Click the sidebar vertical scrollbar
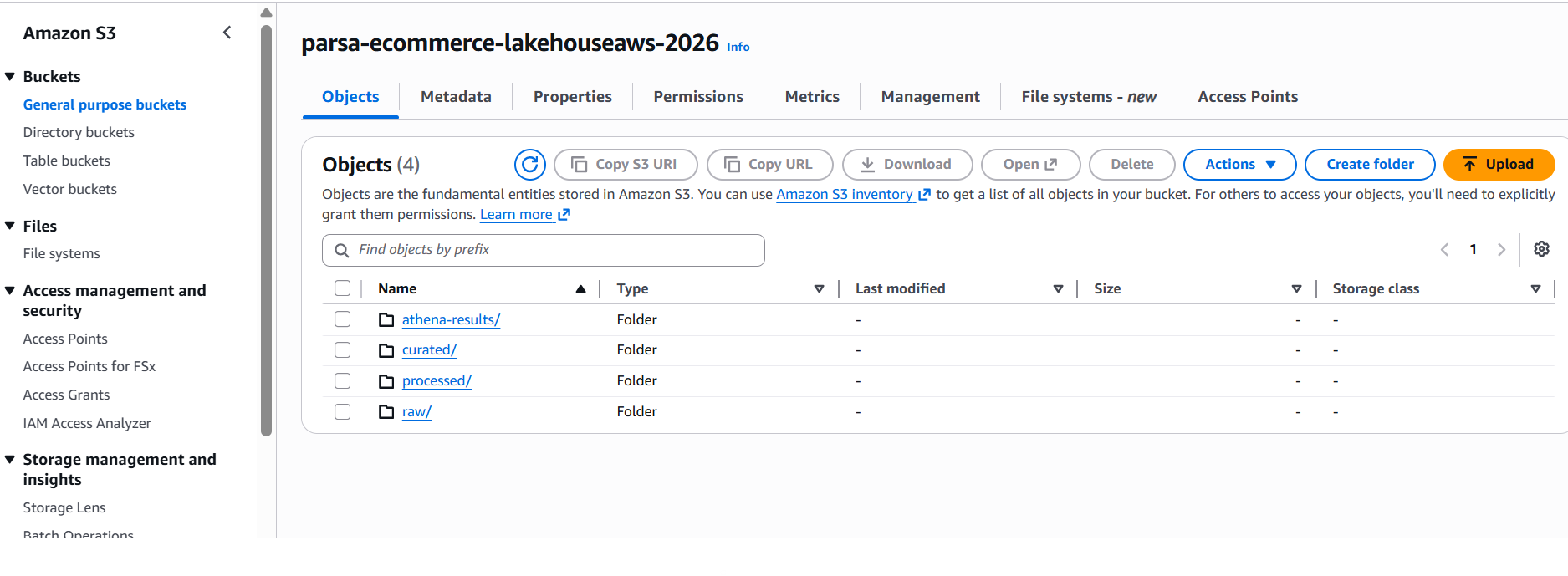Screen dimensions: 1568x576 point(266,231)
